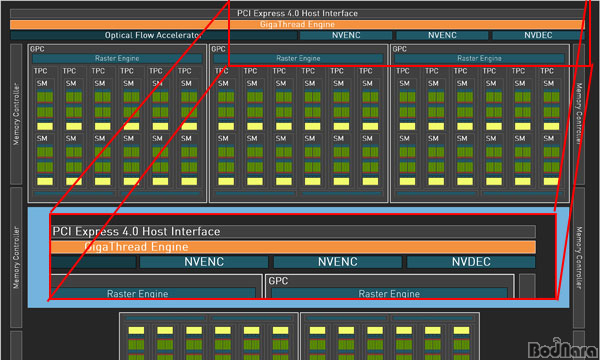
Task: Click the GPC label of the leftmost top cluster
Action: coord(37,49)
